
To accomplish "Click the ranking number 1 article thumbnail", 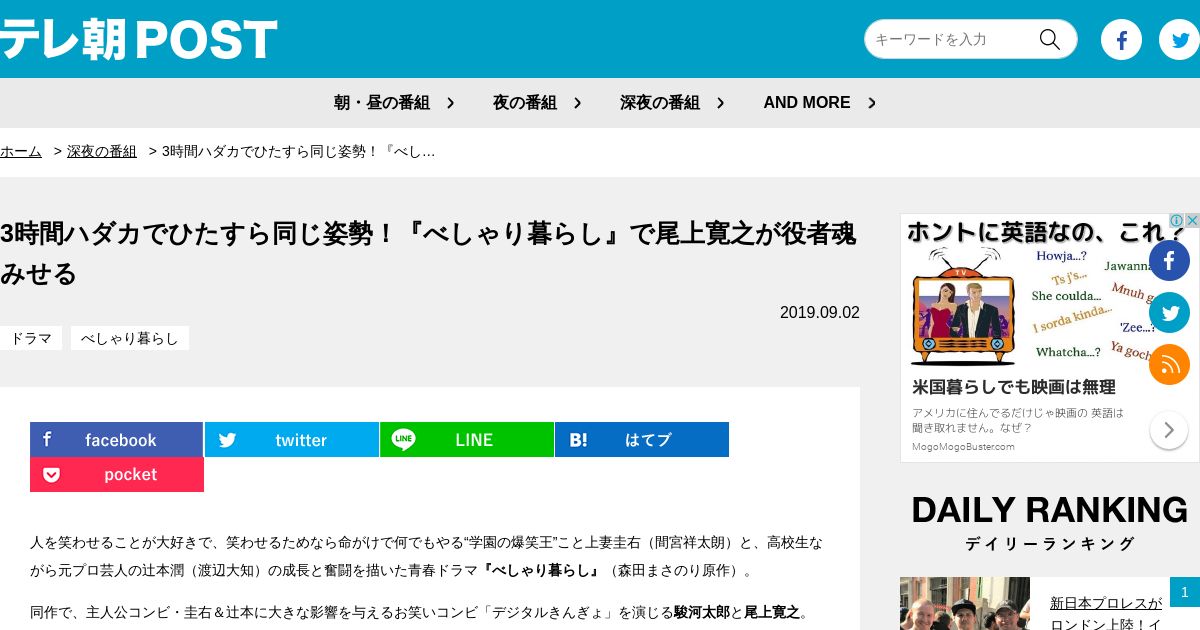I will coord(965,604).
